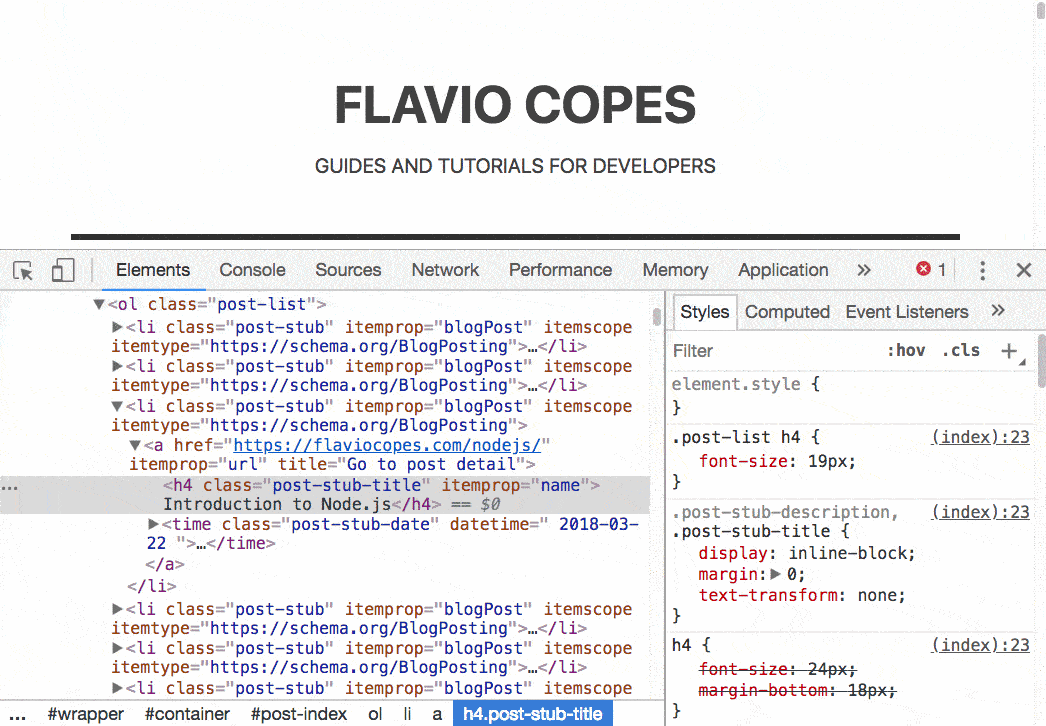Add a new style rule with plus icon

coord(1009,351)
